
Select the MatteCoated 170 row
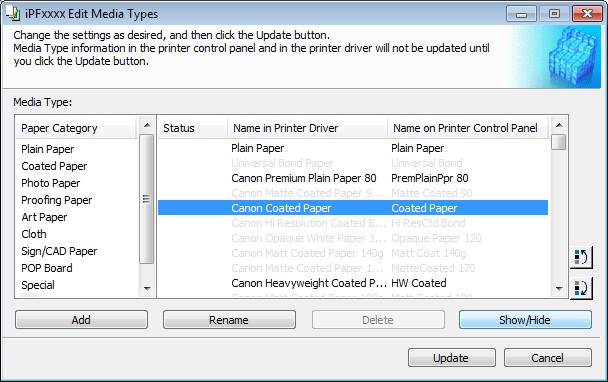(353, 268)
